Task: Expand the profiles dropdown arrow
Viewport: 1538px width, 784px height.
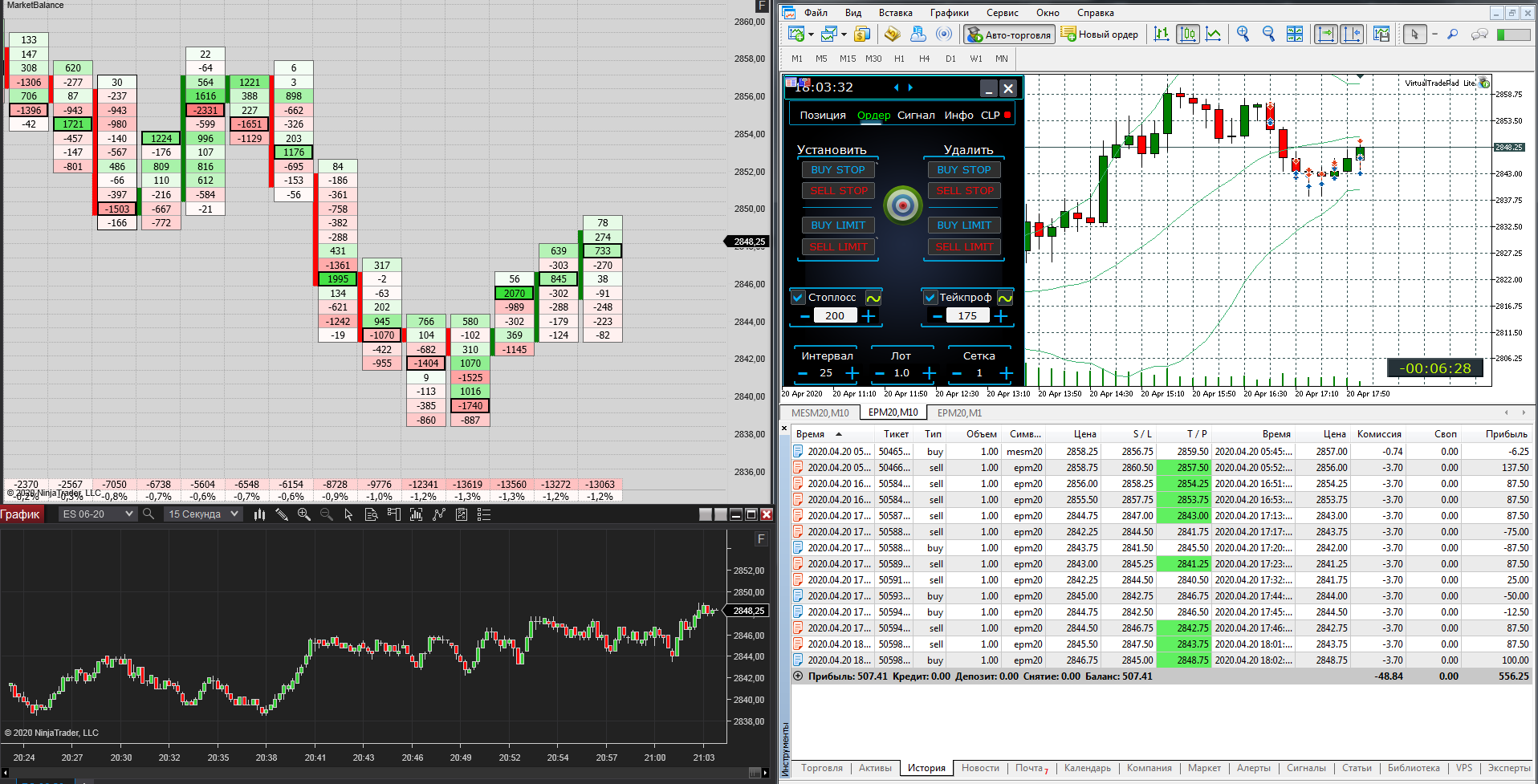Action: (x=844, y=35)
